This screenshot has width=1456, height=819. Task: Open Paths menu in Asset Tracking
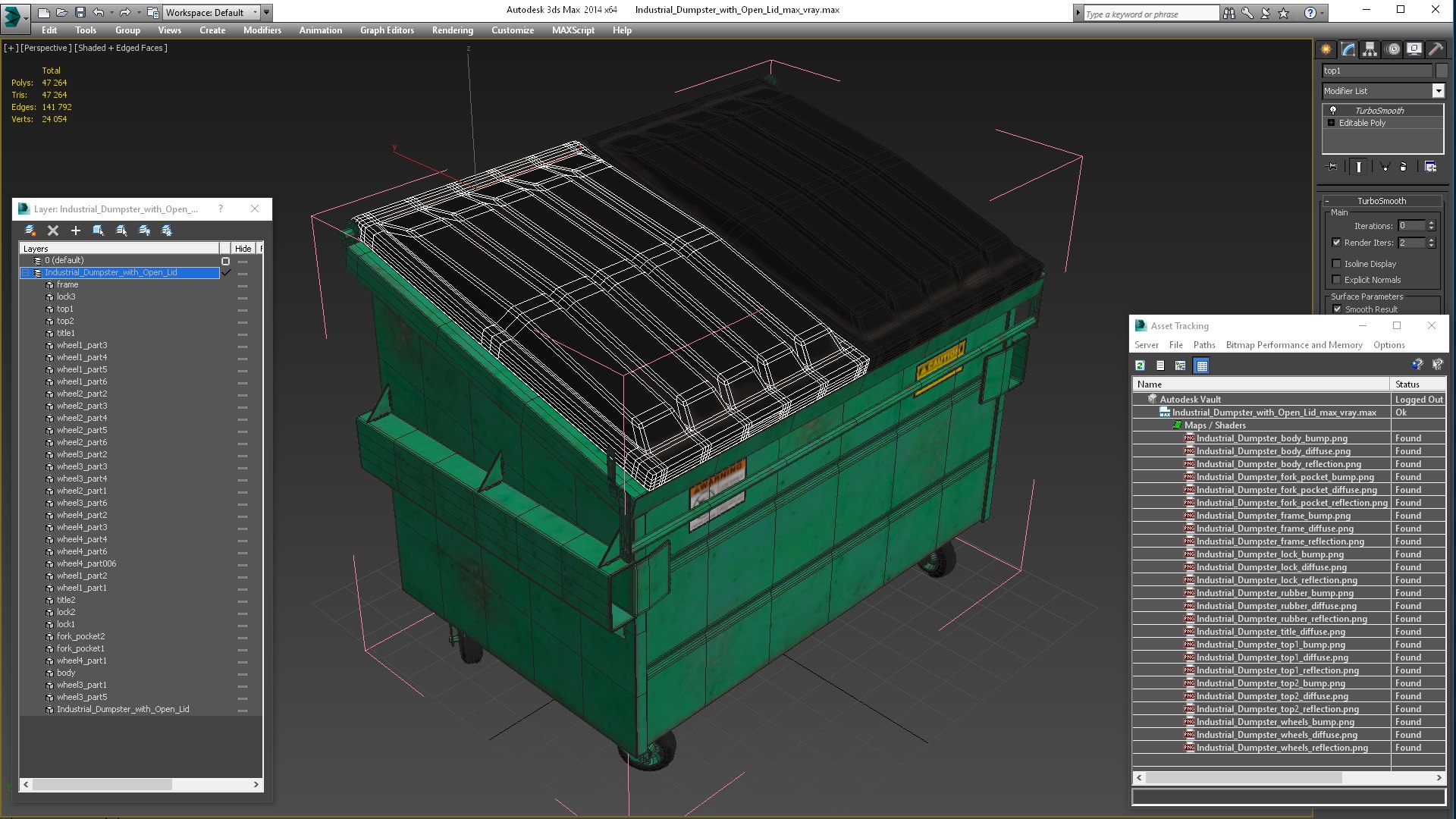point(1204,345)
